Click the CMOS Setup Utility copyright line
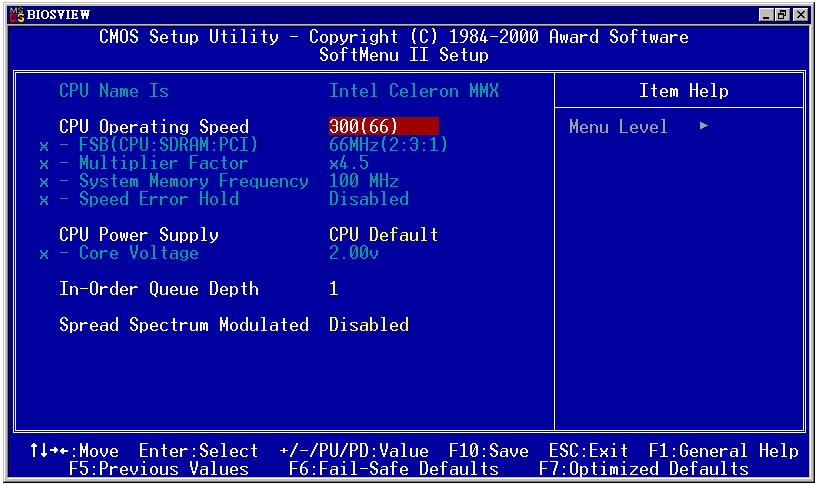 [393, 37]
